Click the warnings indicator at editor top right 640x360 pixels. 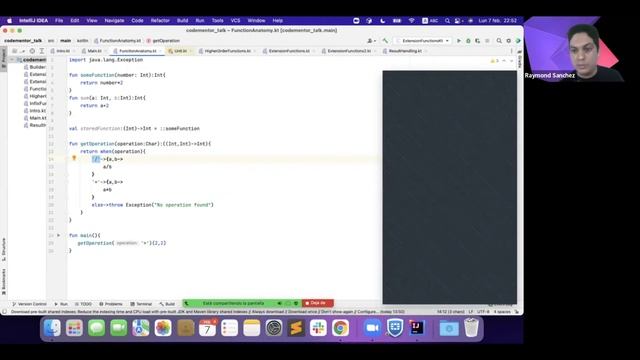(495, 61)
